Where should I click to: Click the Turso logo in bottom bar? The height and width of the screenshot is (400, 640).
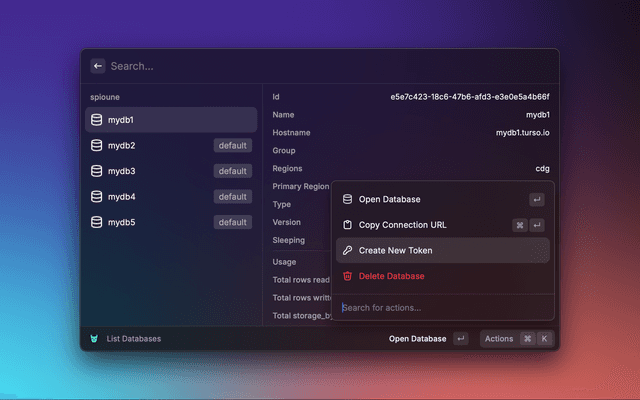pos(94,339)
